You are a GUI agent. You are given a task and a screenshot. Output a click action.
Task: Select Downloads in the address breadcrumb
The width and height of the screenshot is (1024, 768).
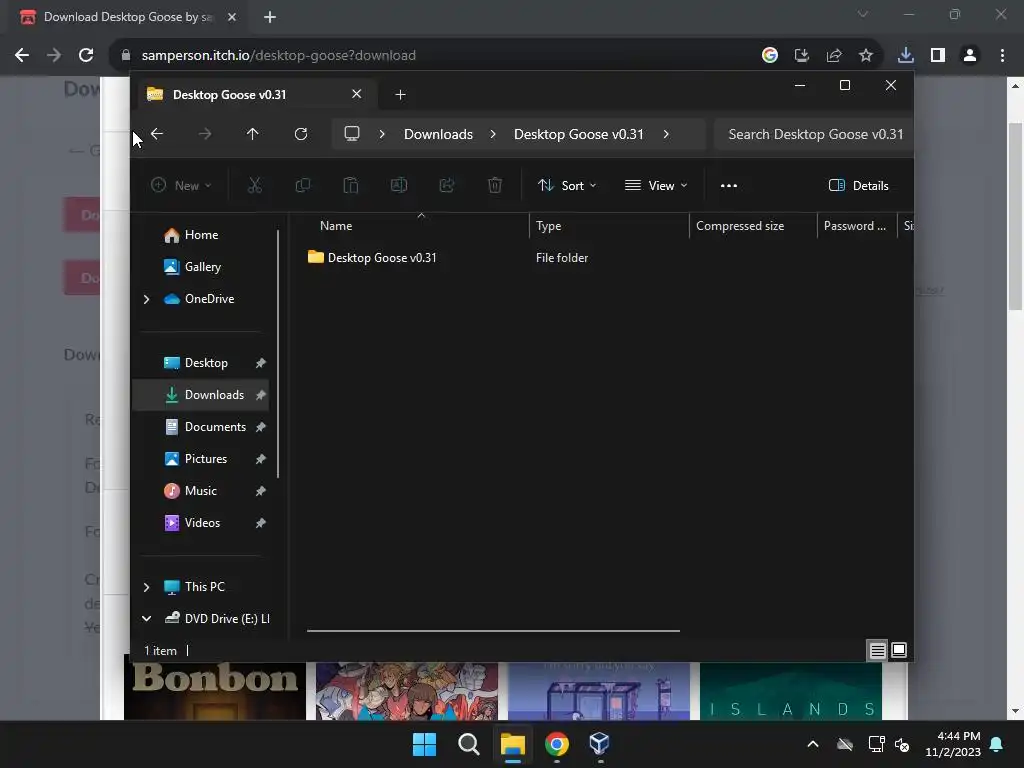pyautogui.click(x=438, y=134)
